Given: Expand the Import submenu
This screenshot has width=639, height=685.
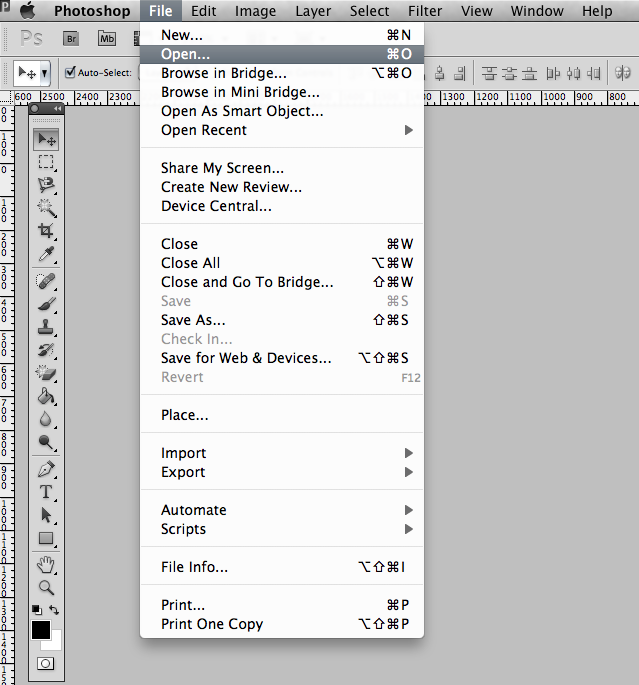Looking at the screenshot, I should point(282,453).
